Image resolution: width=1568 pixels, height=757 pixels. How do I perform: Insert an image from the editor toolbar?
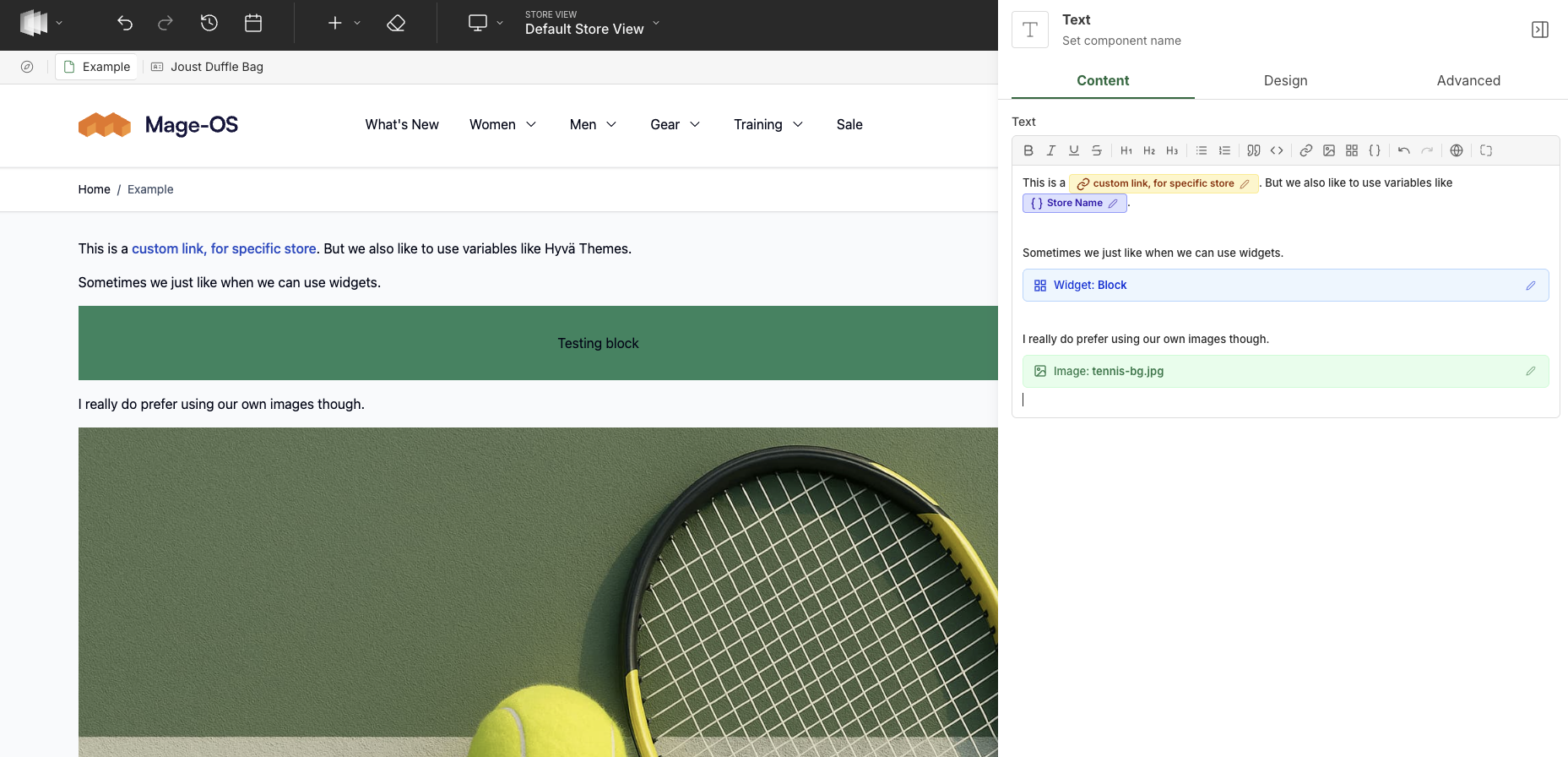1329,150
